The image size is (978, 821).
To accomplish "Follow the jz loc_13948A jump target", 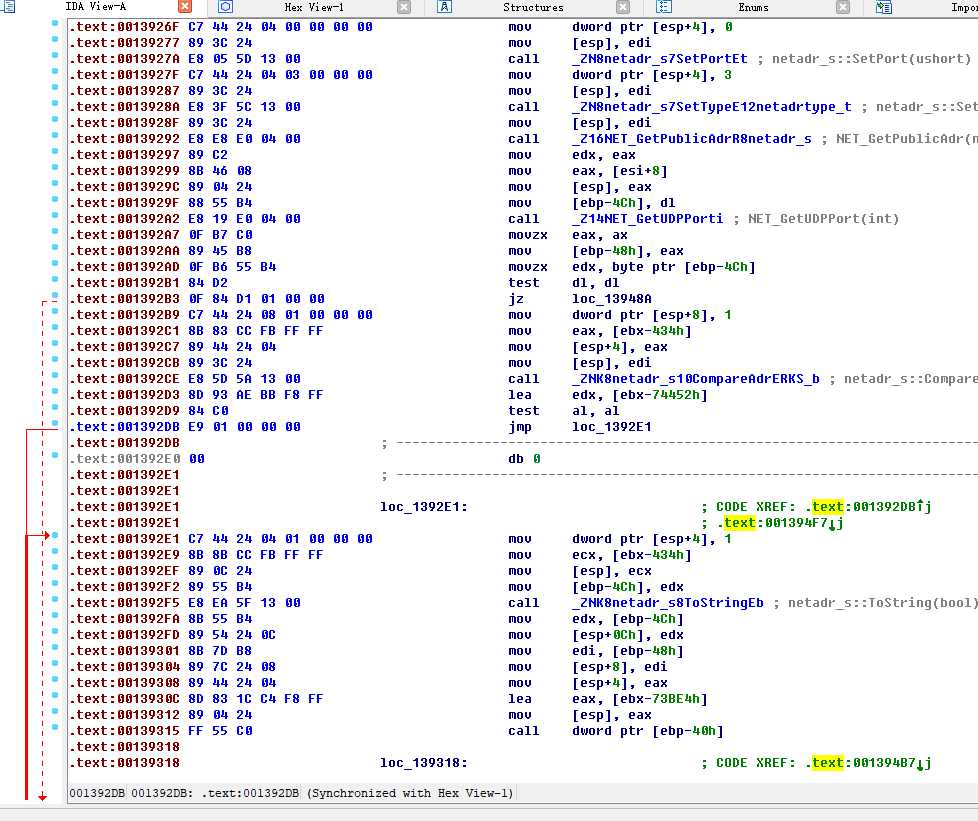I will pyautogui.click(x=611, y=299).
